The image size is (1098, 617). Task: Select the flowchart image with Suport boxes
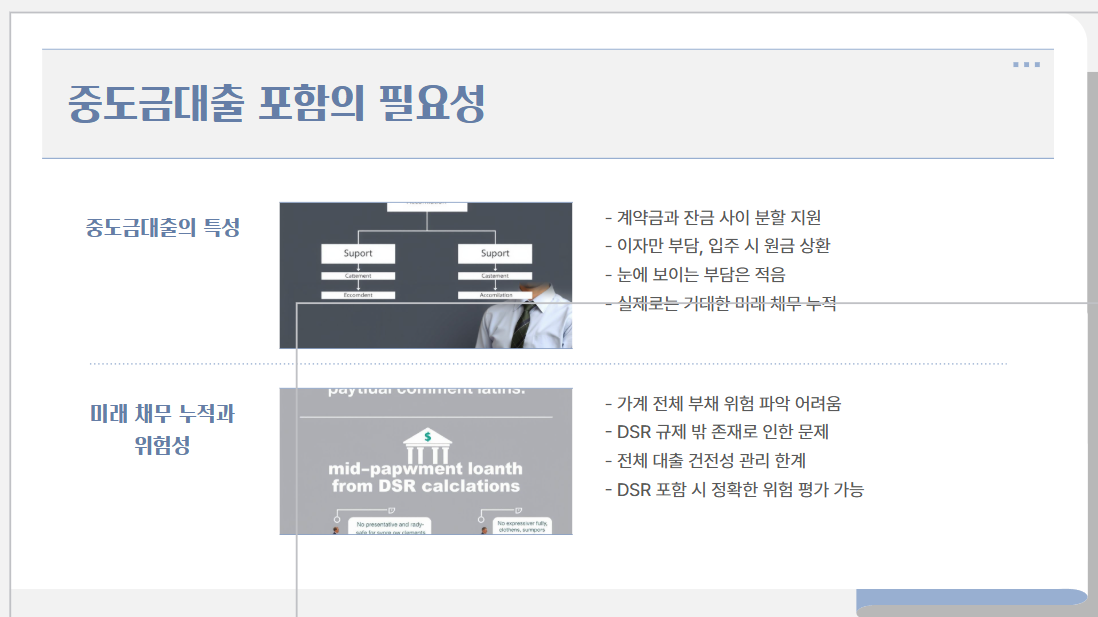426,275
